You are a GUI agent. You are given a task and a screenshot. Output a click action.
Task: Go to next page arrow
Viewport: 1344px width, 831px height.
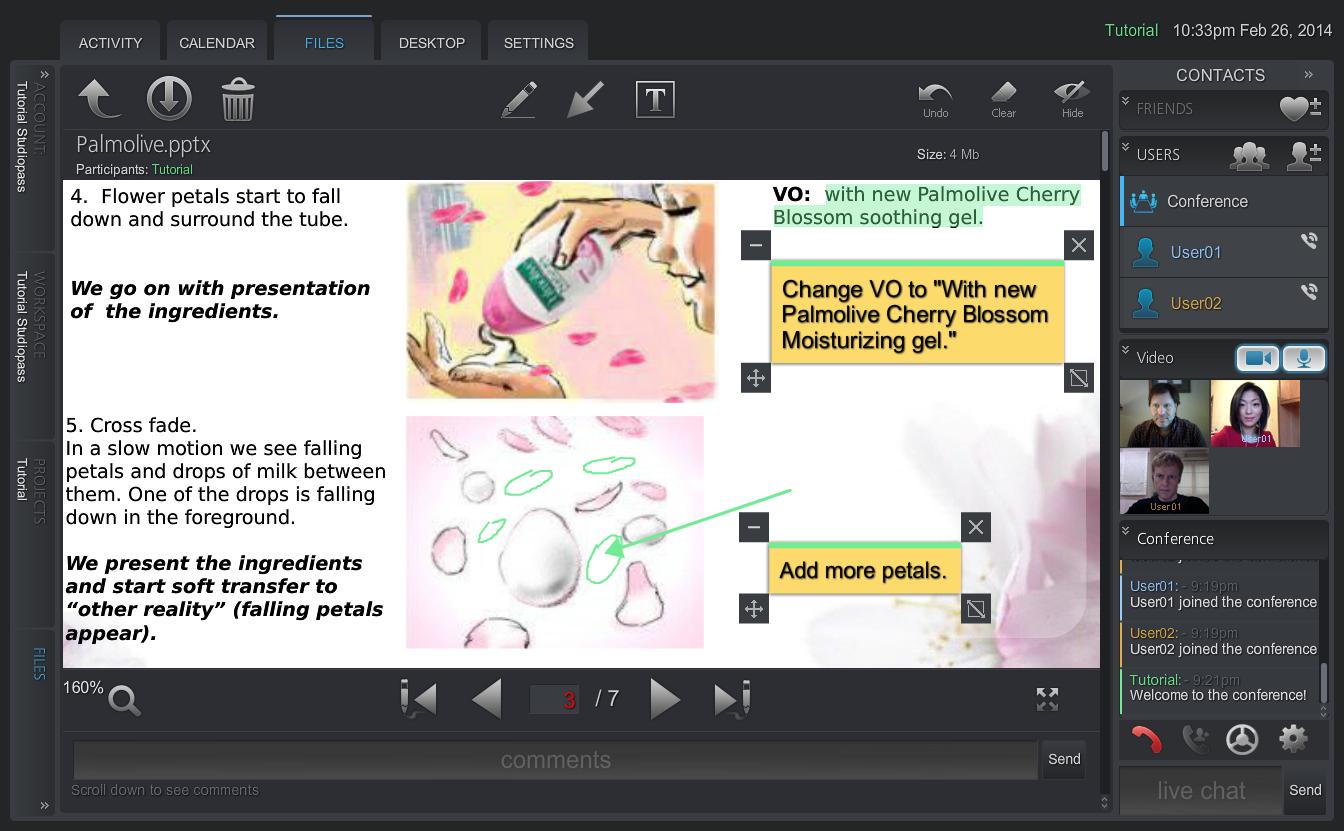[665, 699]
